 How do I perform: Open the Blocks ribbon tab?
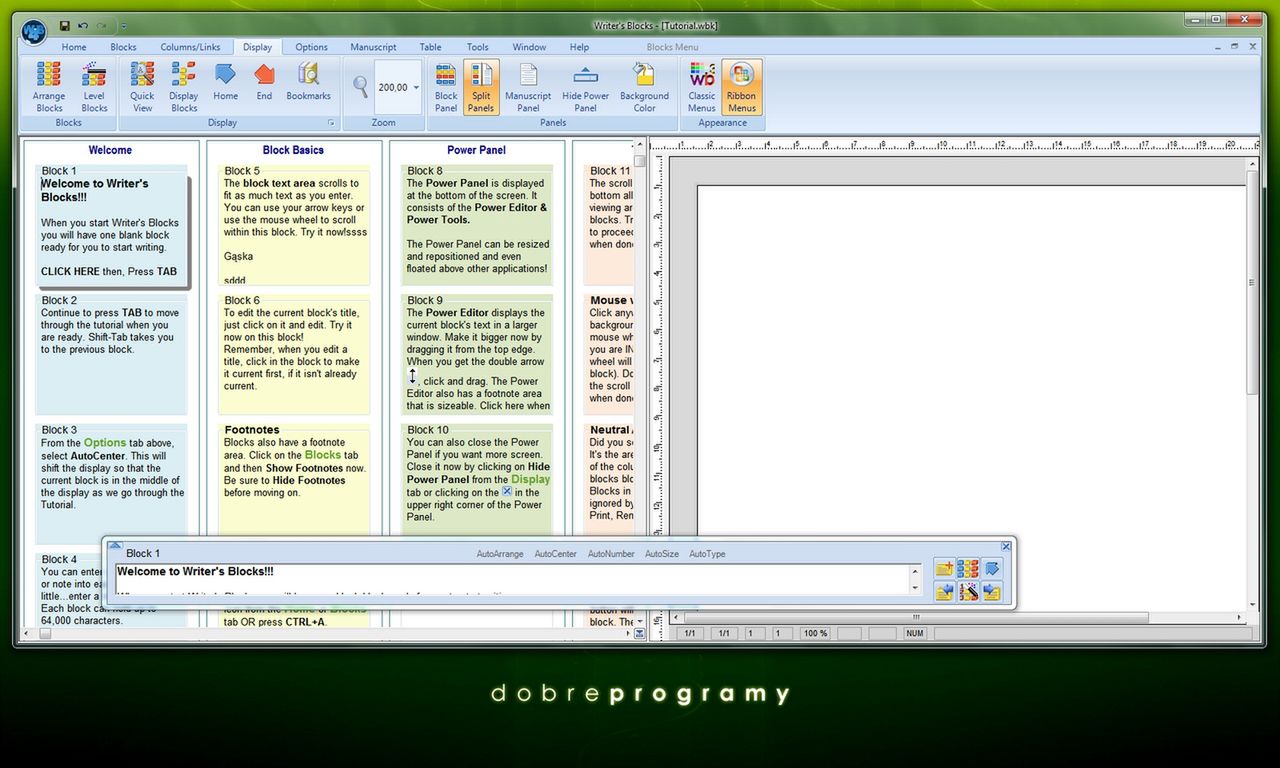[124, 47]
